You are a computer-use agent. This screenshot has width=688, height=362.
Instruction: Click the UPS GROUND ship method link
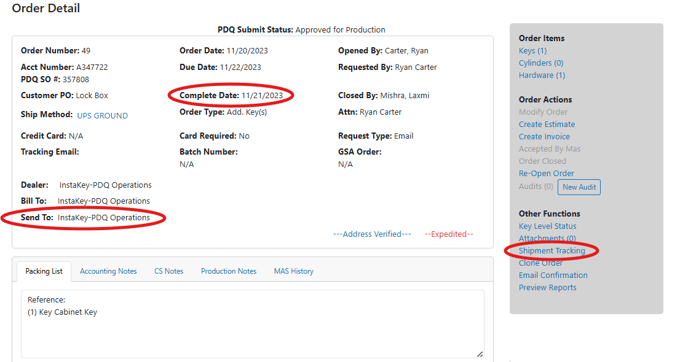[x=102, y=116]
